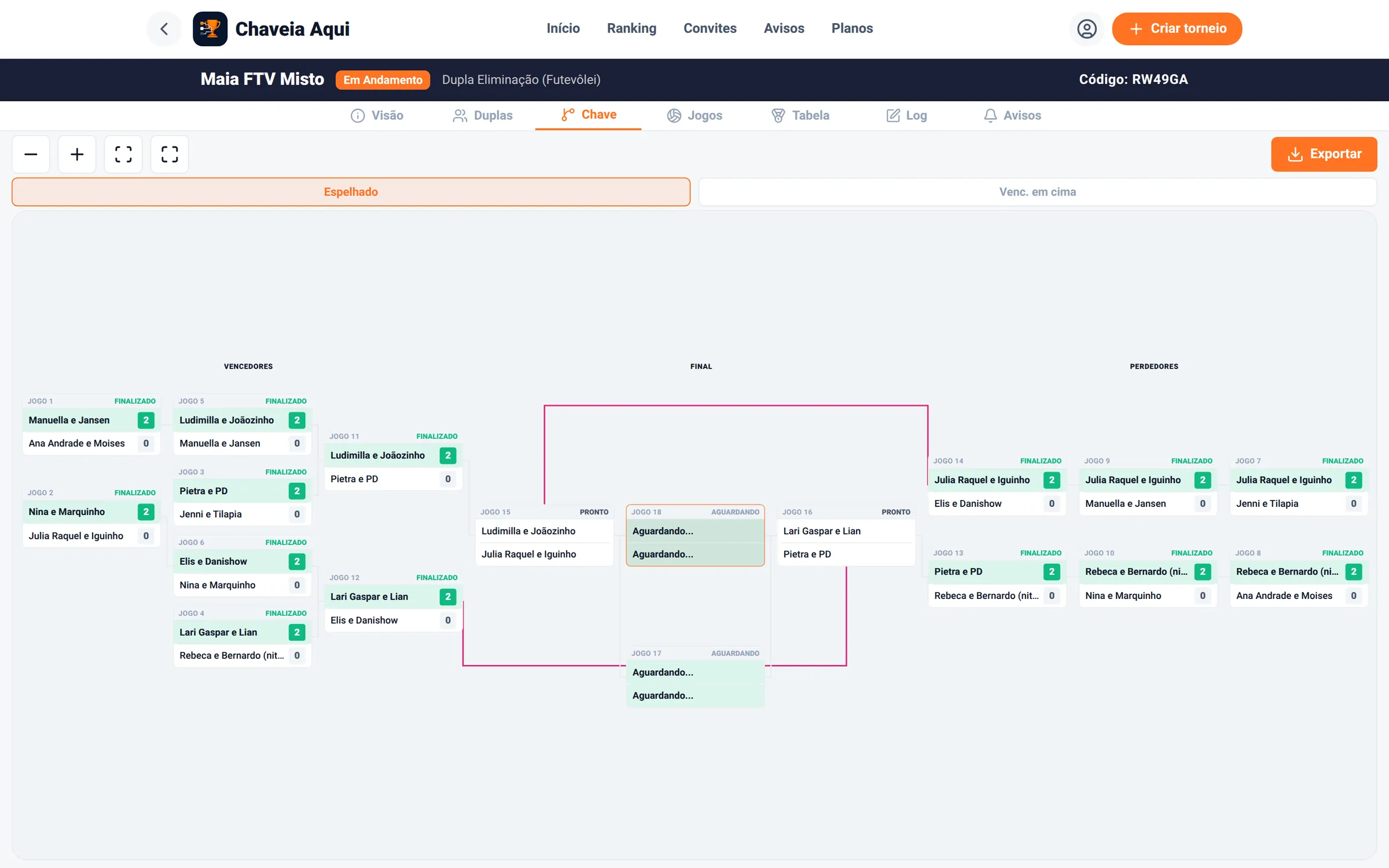The height and width of the screenshot is (868, 1389).
Task: Open Jogo 16 match card header
Action: [846, 512]
